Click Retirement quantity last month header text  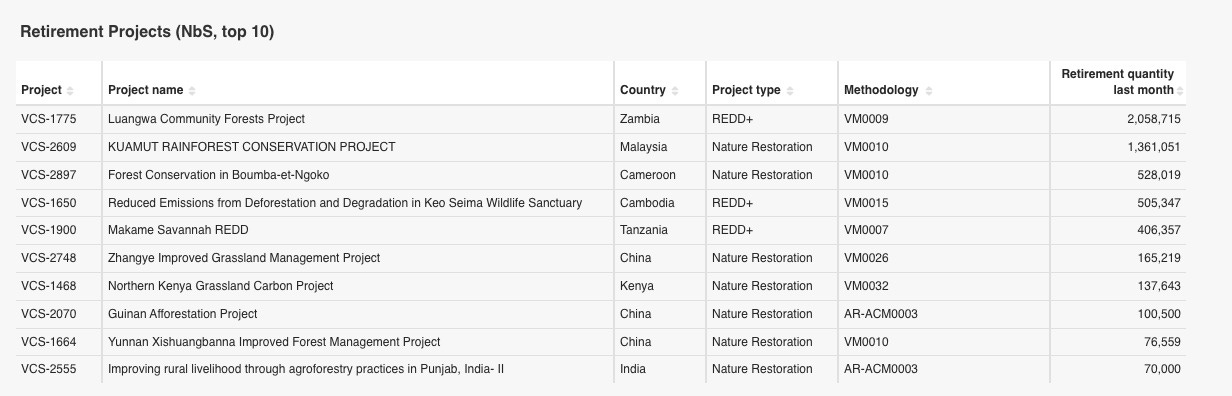(x=1118, y=82)
